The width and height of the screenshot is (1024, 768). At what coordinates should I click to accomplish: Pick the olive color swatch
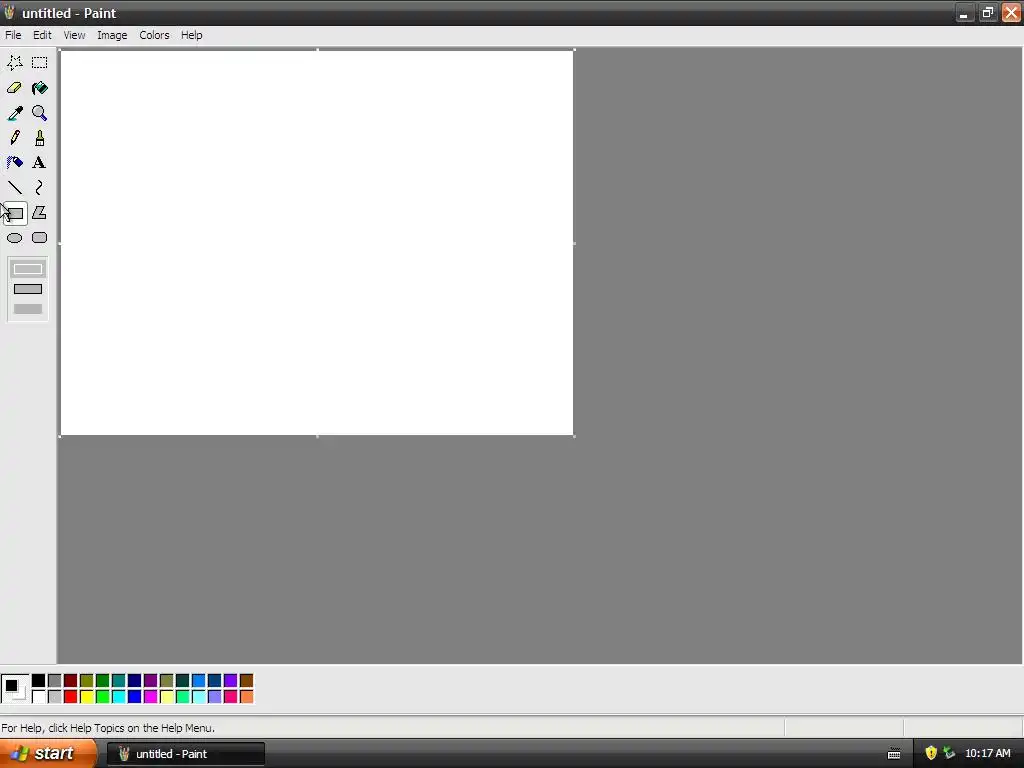(x=87, y=681)
